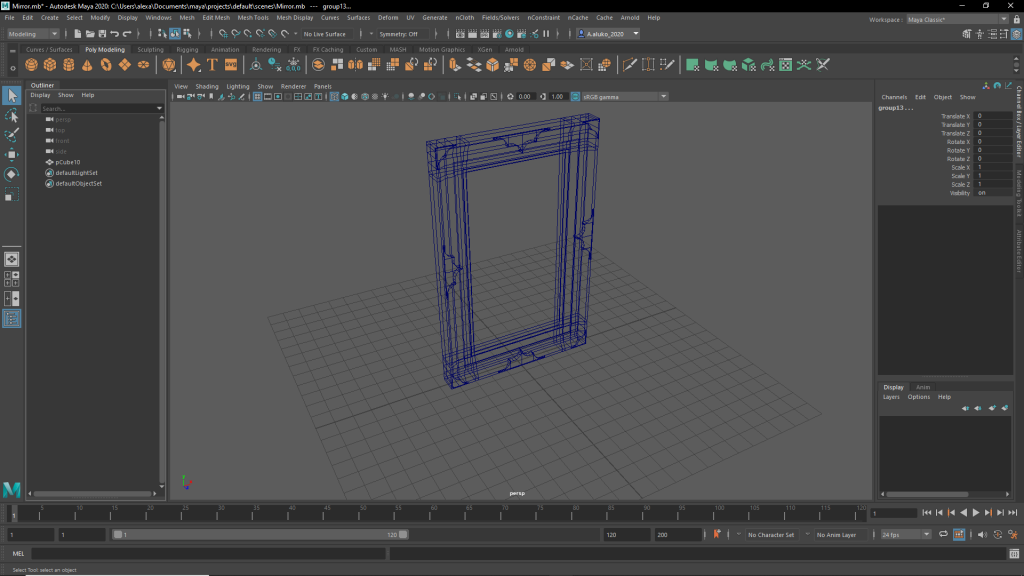The image size is (1024, 576).
Task: Click the undo arrow icon
Action: pos(114,34)
